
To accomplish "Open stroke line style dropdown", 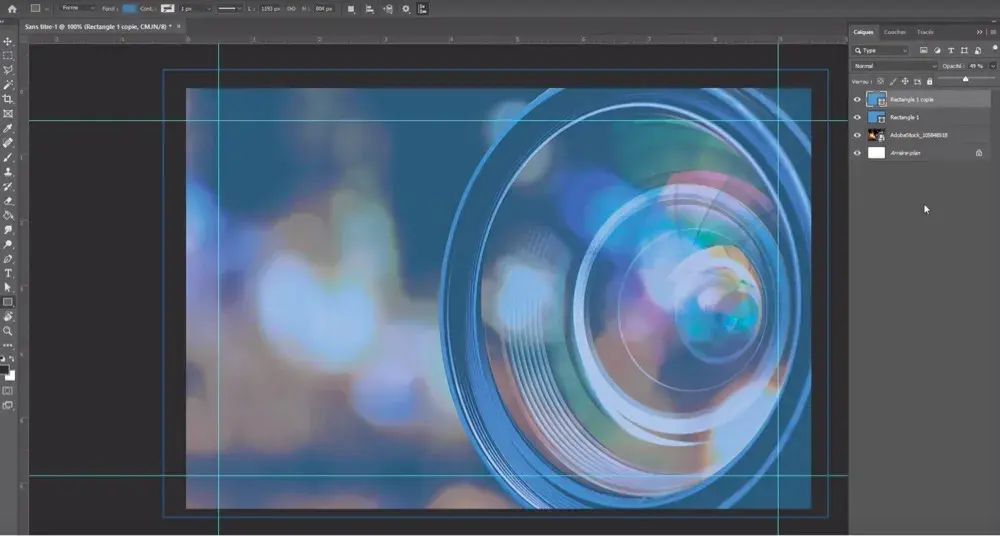I will [229, 9].
